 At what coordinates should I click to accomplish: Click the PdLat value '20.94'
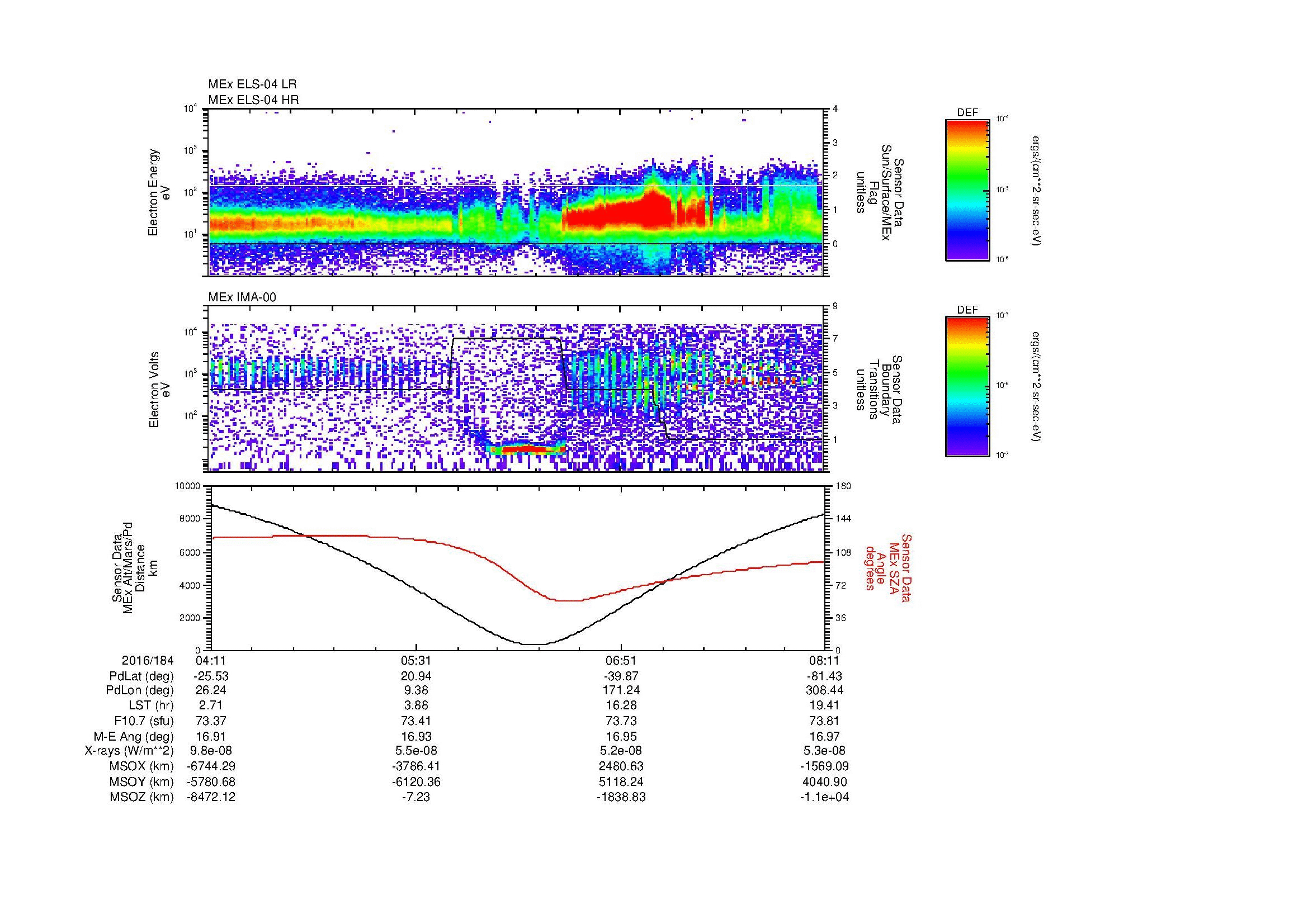[x=416, y=676]
